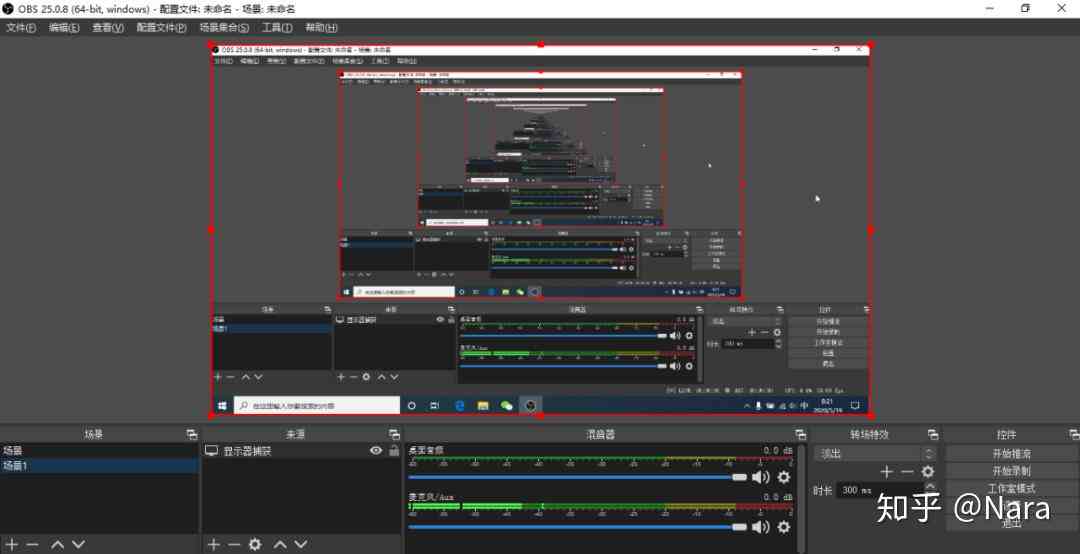Adjust the 麦克风/Aux volume slider handle
Screen dimensions: 1080x554
[740, 527]
